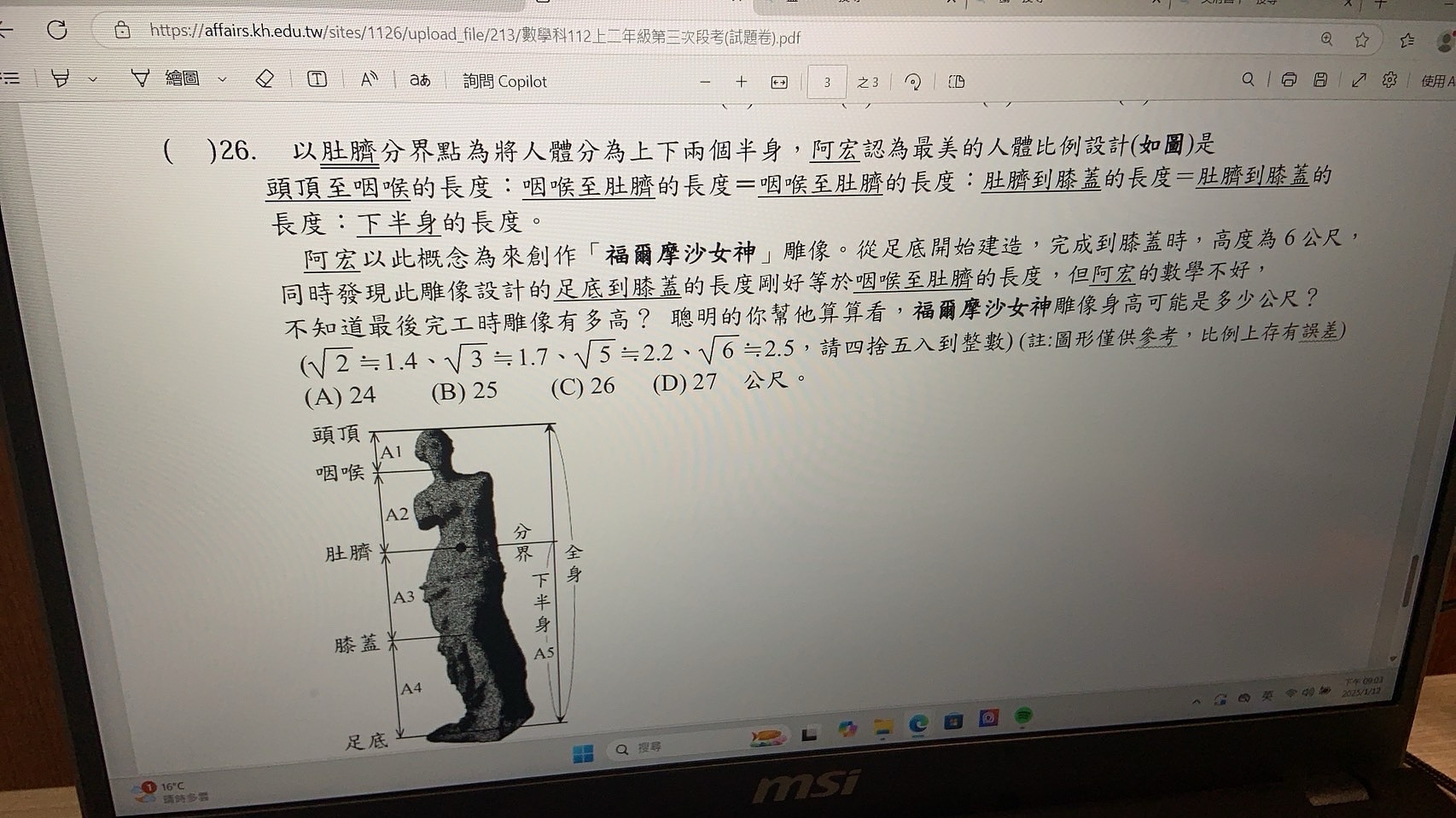The image size is (1456, 818).
Task: Save the PDF with the disk icon
Action: click(x=1320, y=79)
